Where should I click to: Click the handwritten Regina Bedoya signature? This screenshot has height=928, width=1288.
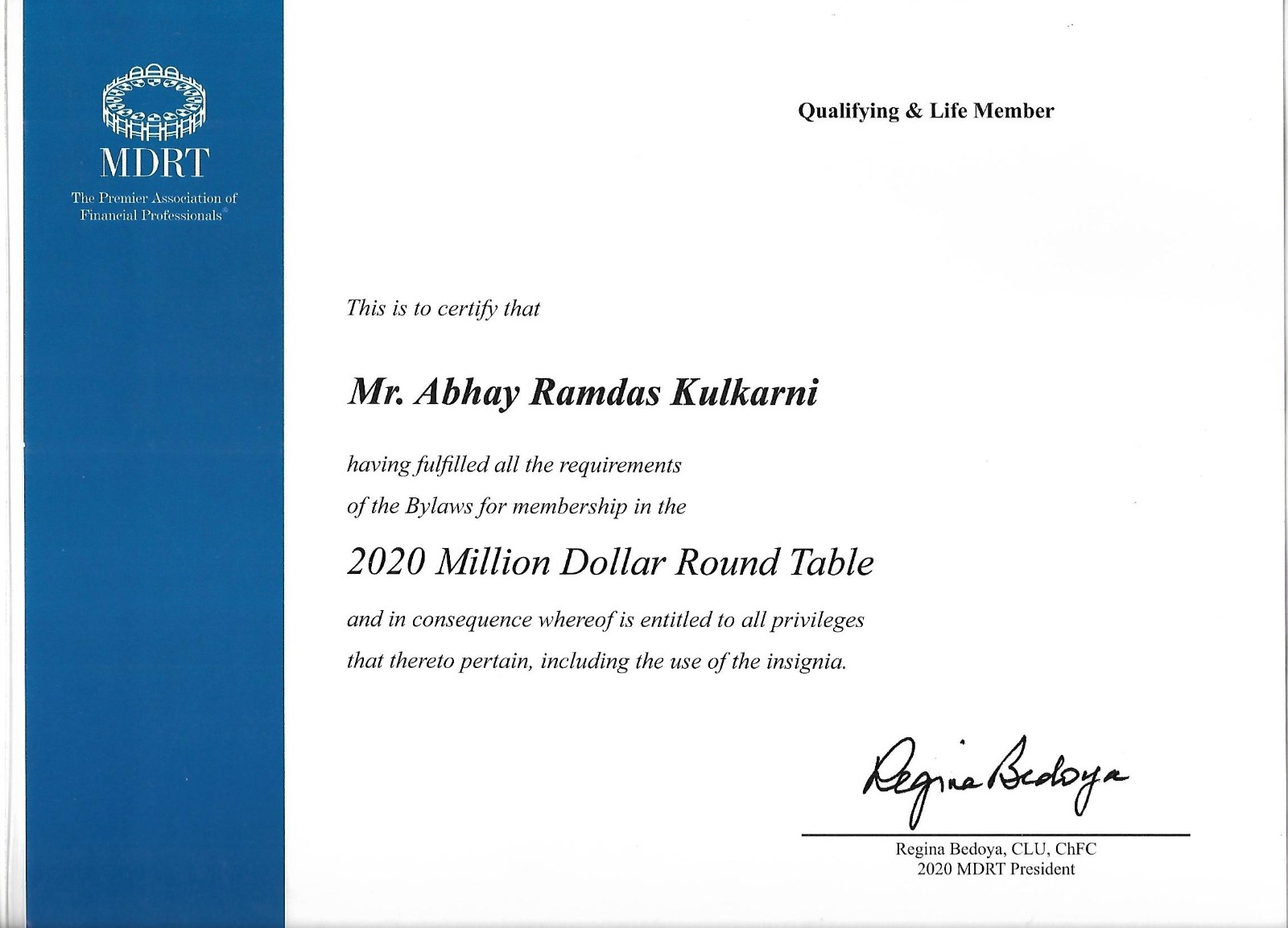click(x=996, y=781)
